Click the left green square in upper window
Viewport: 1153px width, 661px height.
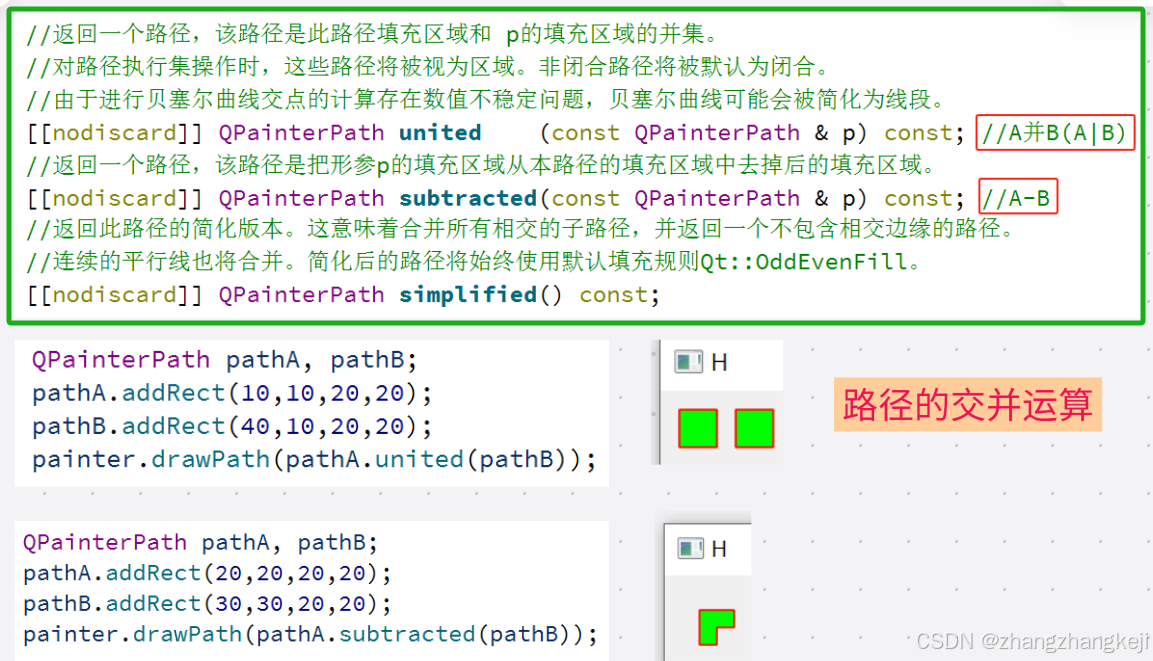pos(698,428)
